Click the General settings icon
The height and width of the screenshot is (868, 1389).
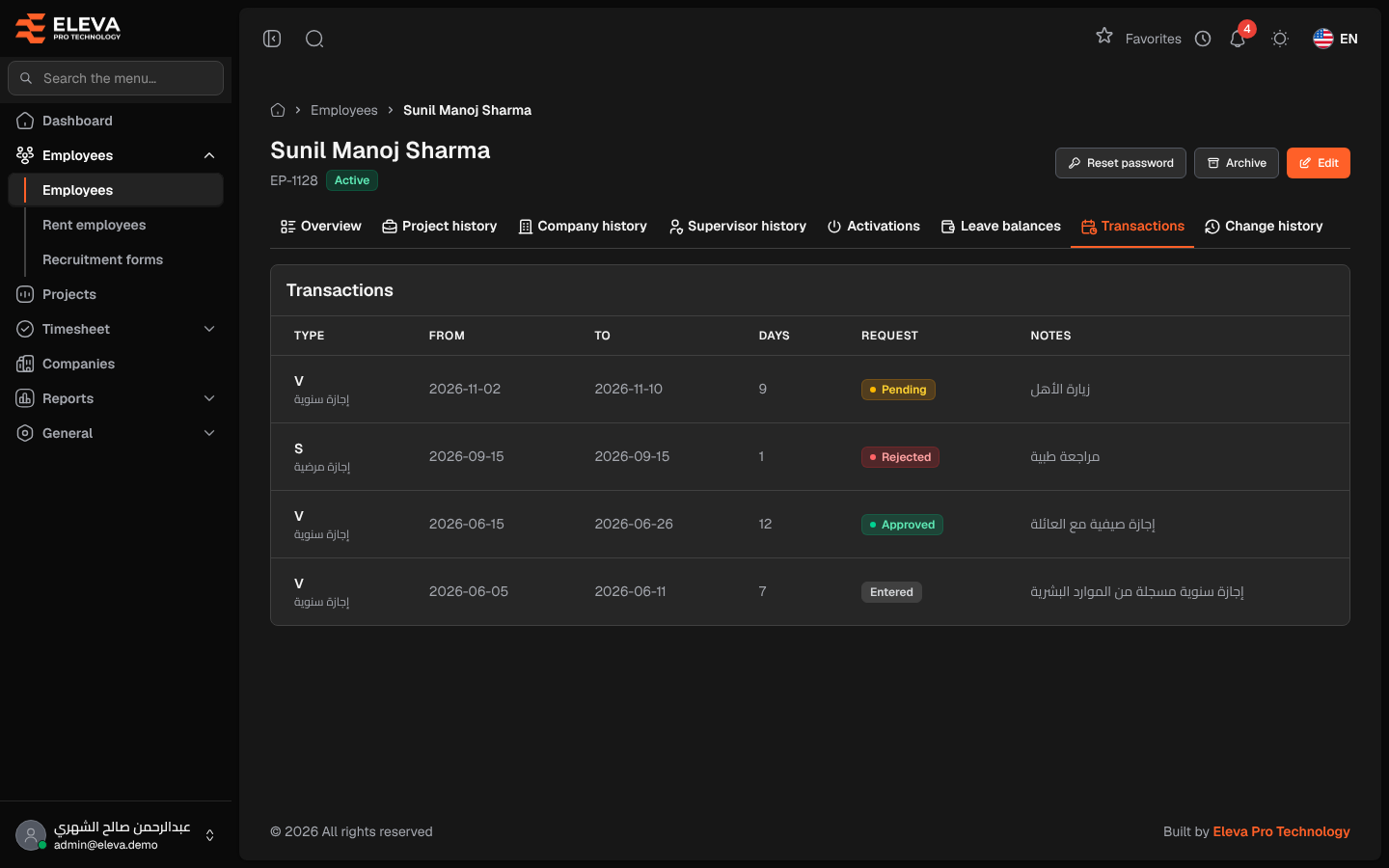[25, 433]
